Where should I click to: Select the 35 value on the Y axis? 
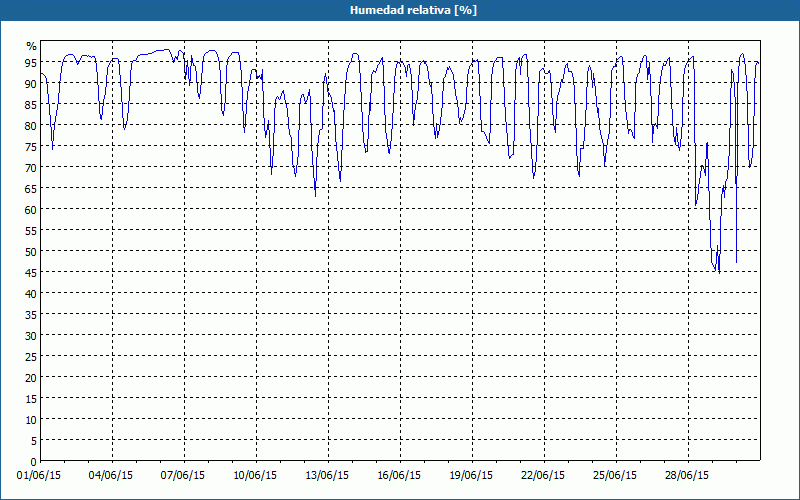(x=31, y=314)
